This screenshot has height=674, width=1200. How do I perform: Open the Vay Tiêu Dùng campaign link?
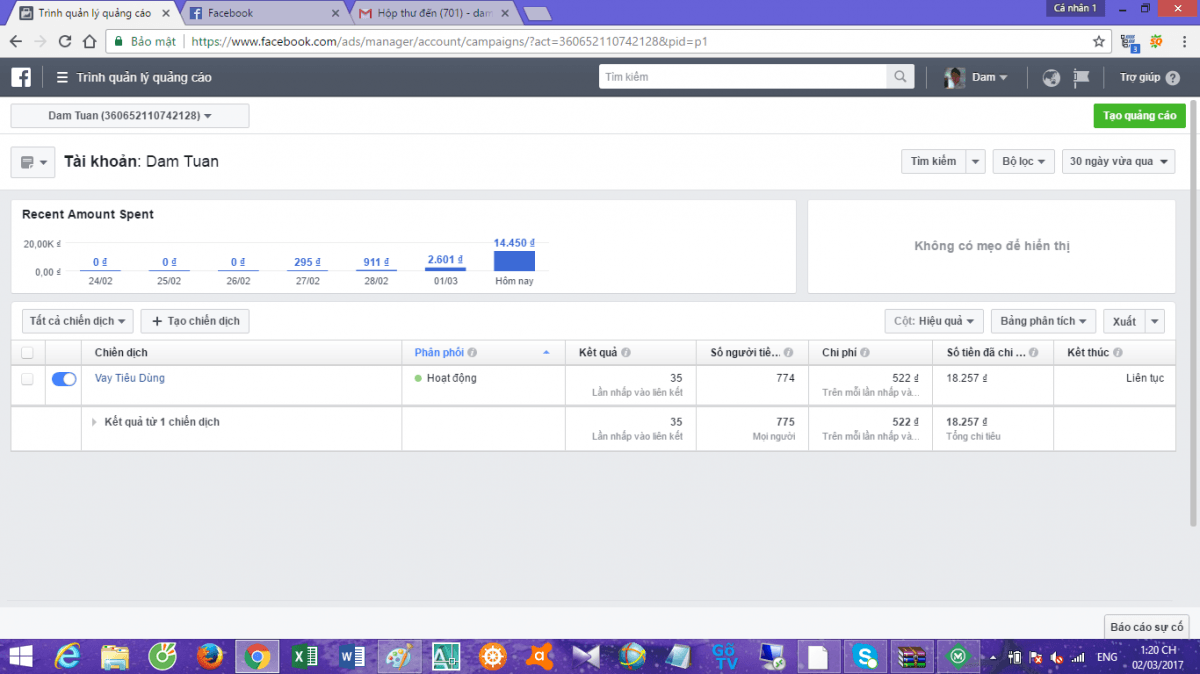(130, 379)
